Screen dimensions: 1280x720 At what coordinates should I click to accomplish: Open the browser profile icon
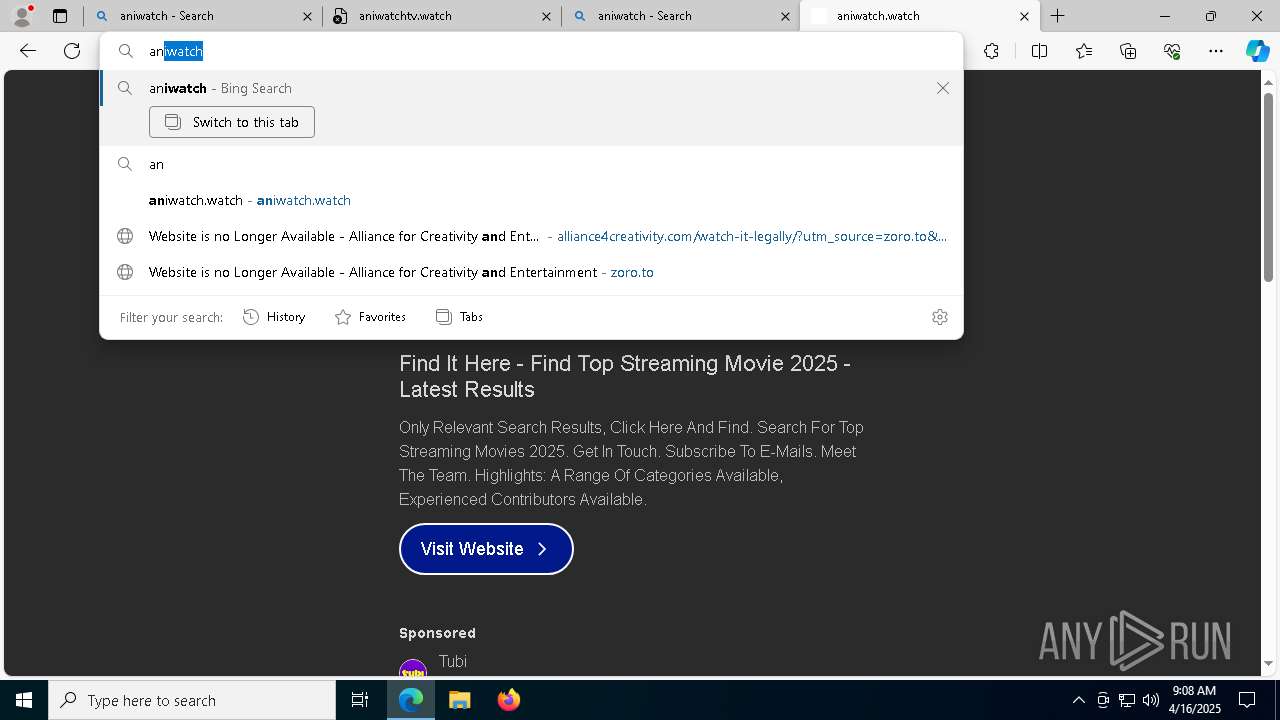point(22,16)
